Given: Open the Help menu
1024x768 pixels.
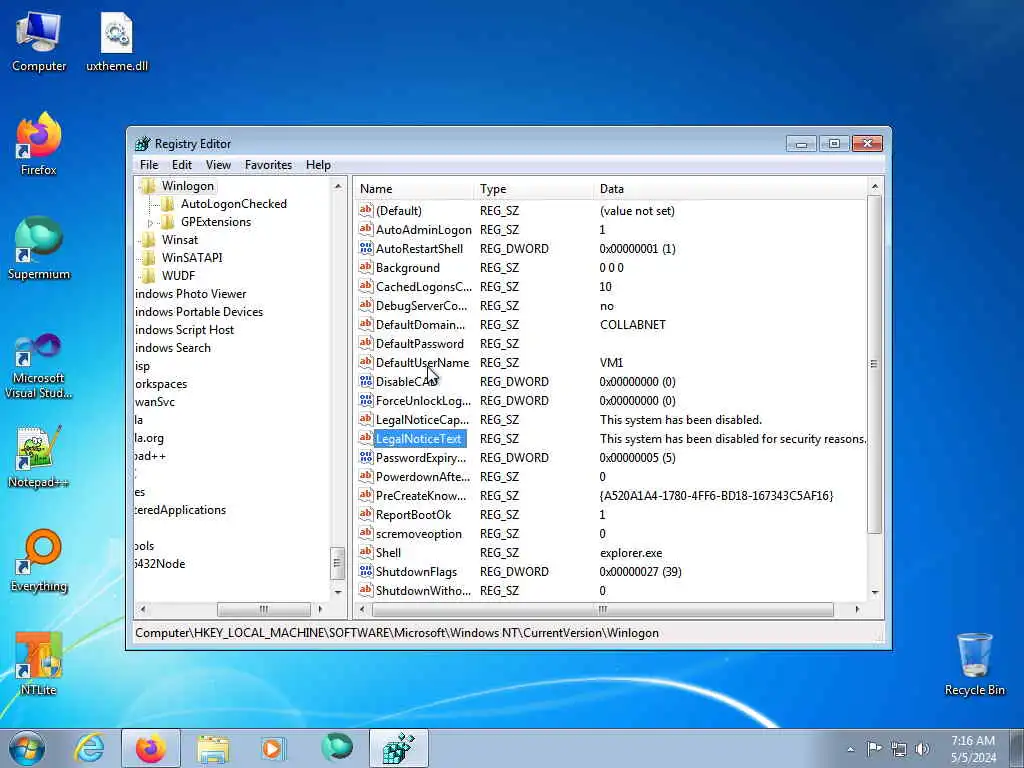Looking at the screenshot, I should (318, 165).
